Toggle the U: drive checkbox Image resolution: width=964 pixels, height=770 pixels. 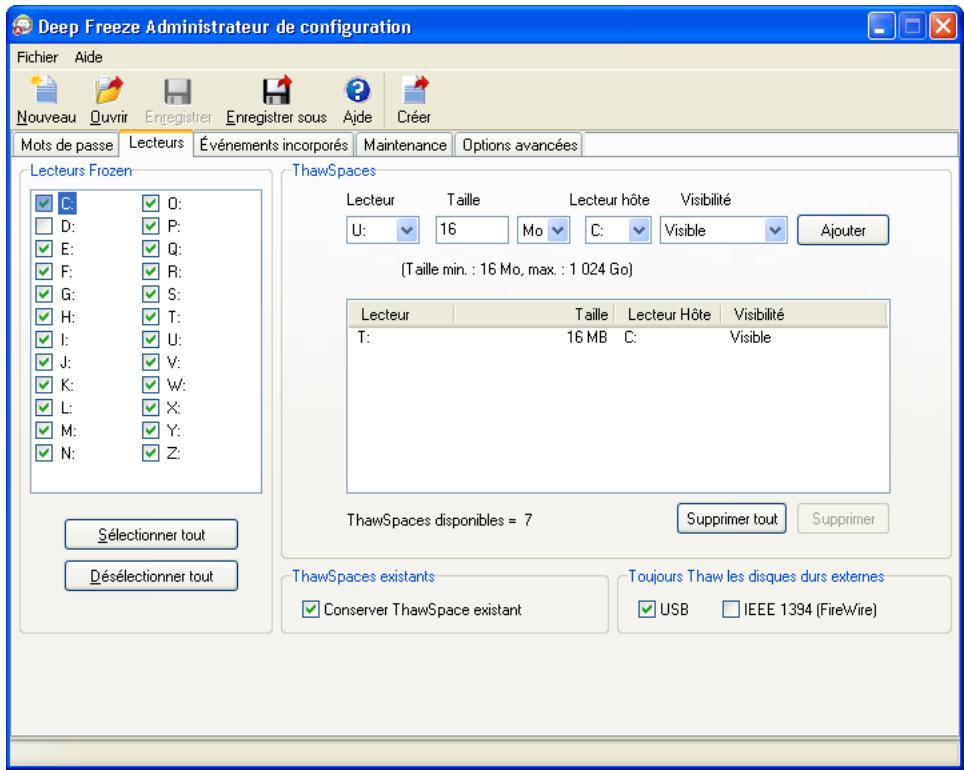(x=151, y=339)
